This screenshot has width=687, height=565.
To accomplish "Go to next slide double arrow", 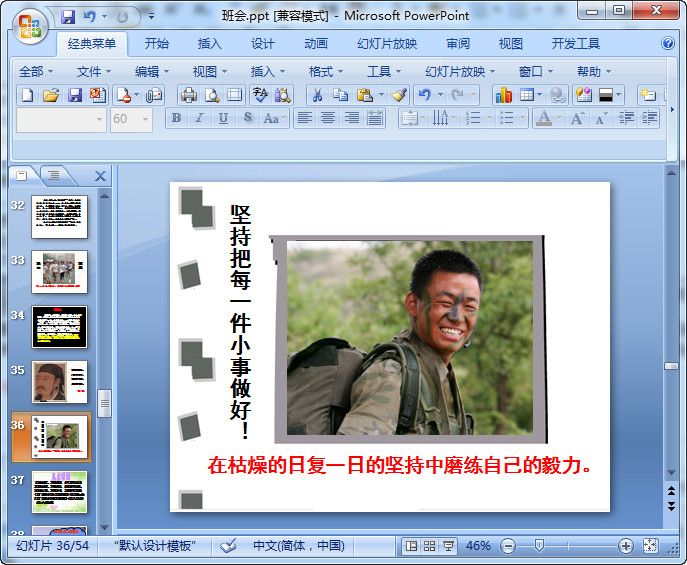I will pyautogui.click(x=671, y=507).
